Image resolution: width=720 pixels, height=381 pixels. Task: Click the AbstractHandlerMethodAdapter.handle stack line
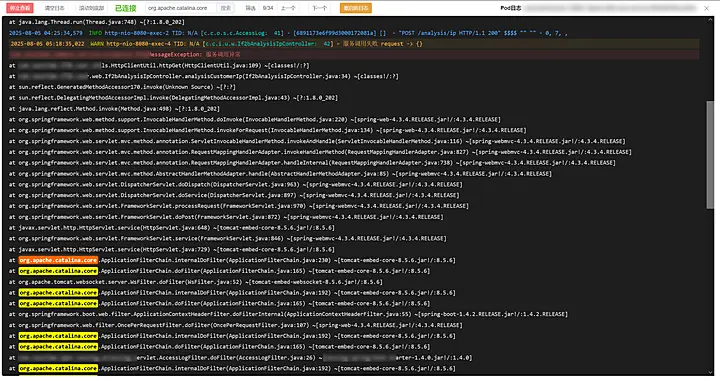(280, 174)
